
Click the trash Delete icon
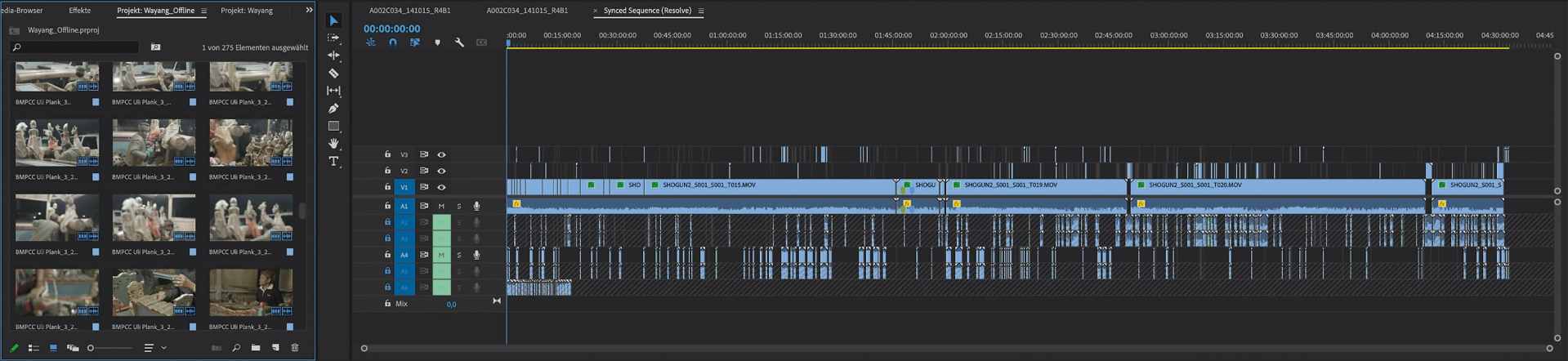point(295,348)
